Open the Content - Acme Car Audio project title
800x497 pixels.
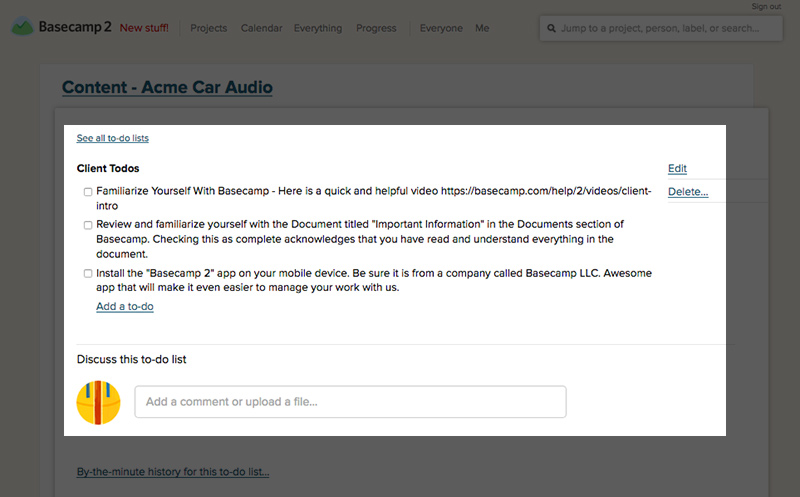(167, 87)
